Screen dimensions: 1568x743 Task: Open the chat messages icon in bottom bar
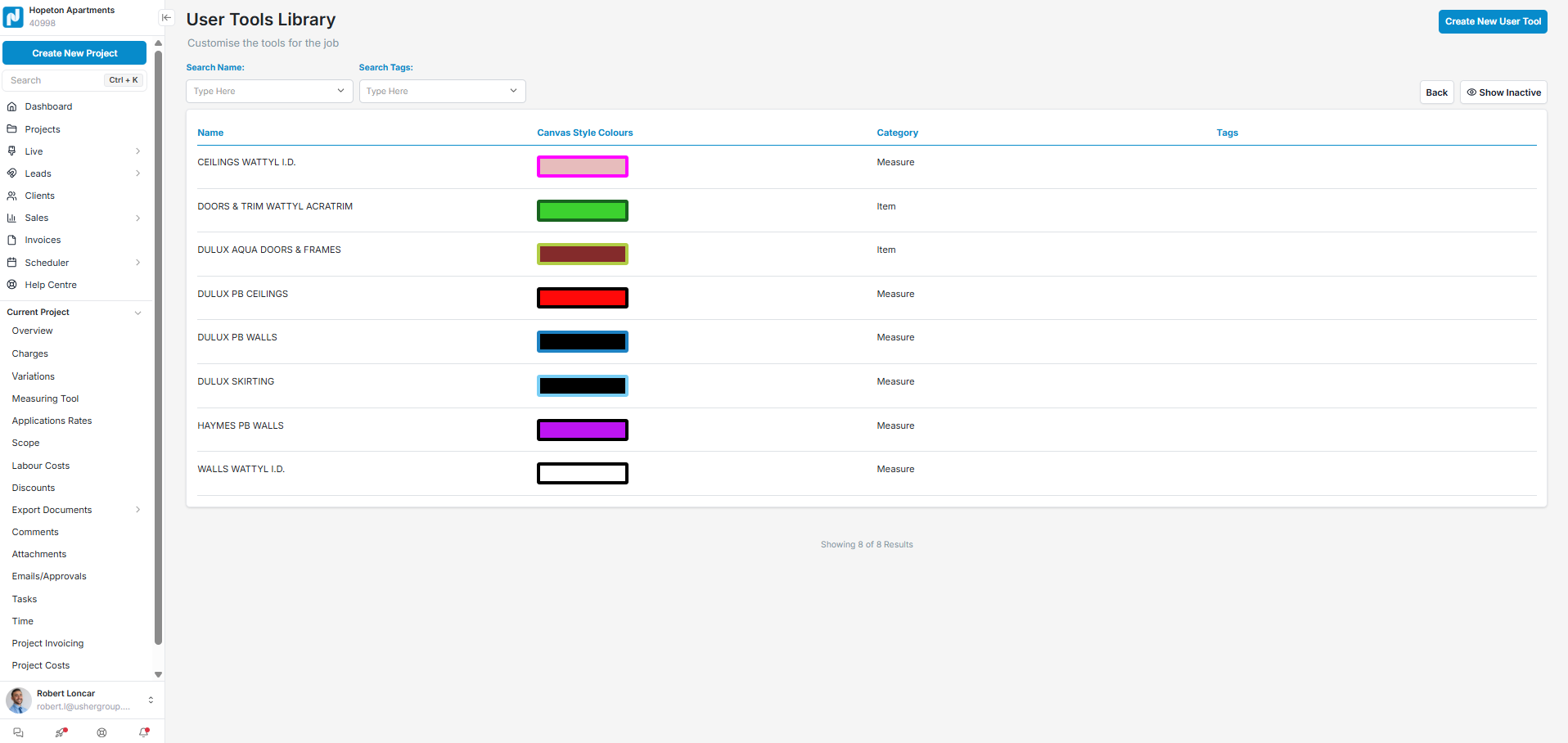point(18,732)
